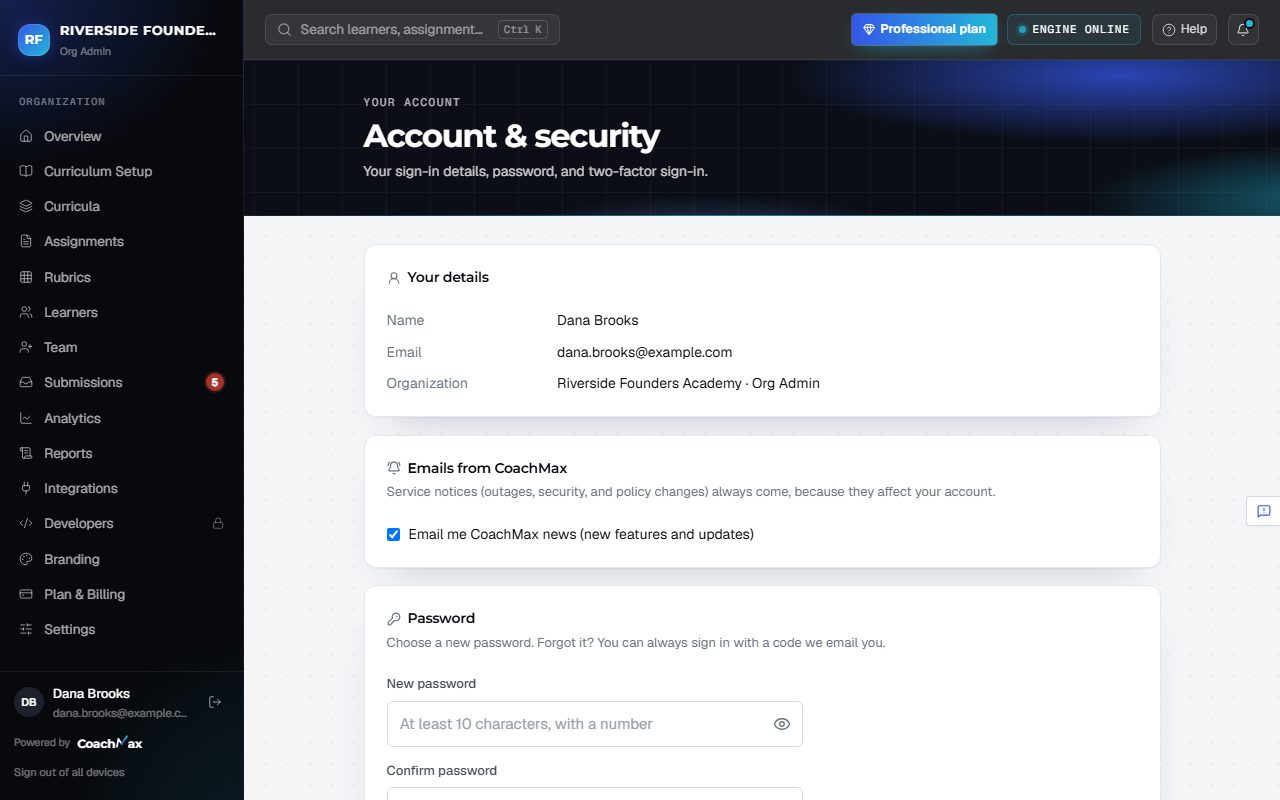The height and width of the screenshot is (800, 1280).
Task: Click the CoachMax logo in footer
Action: (x=110, y=743)
